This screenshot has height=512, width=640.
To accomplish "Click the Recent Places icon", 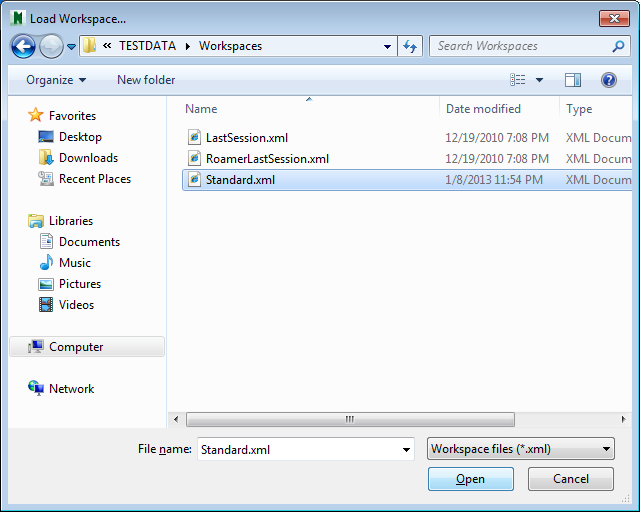I will [x=46, y=178].
